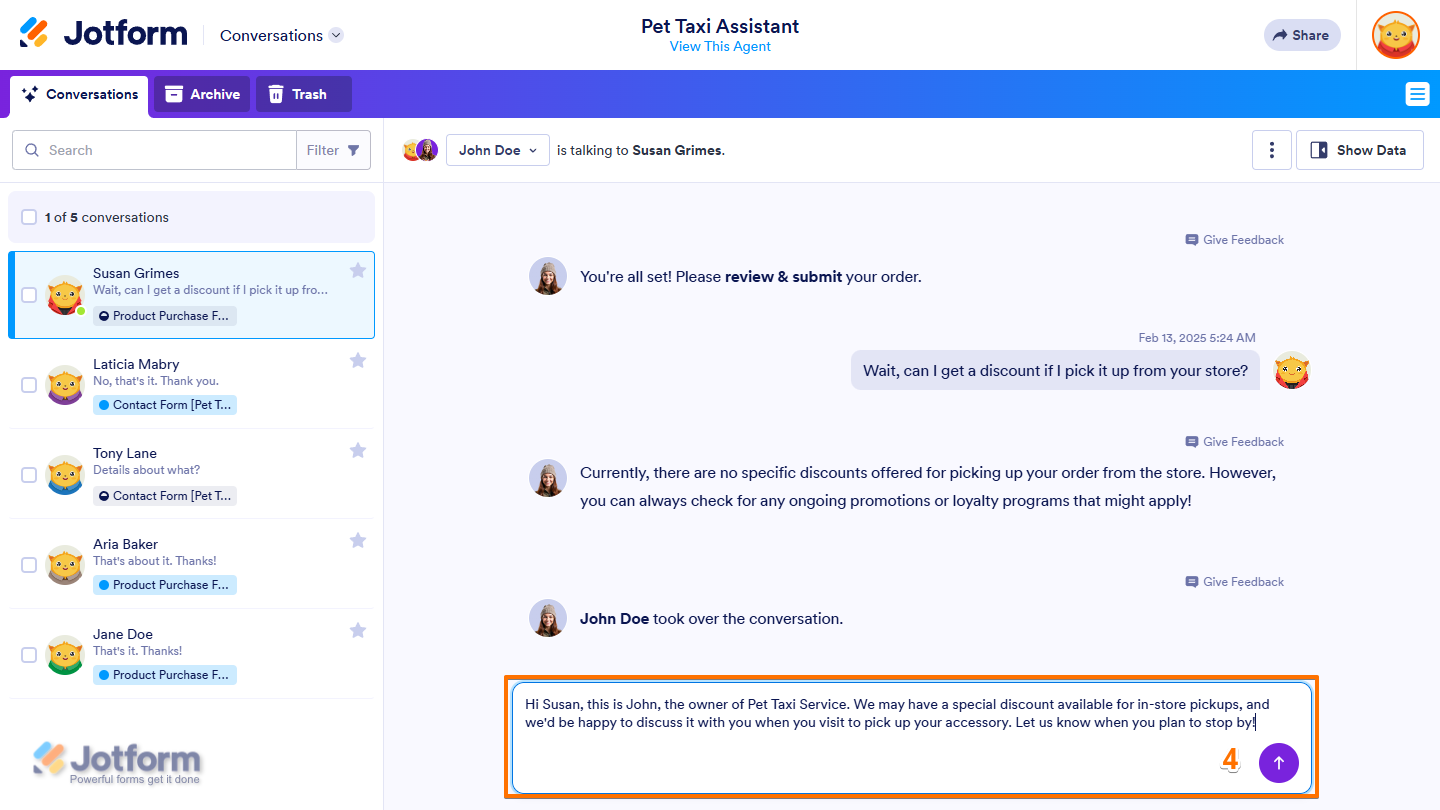Click the hamburger list icon at top right
This screenshot has width=1440, height=810.
pos(1417,94)
